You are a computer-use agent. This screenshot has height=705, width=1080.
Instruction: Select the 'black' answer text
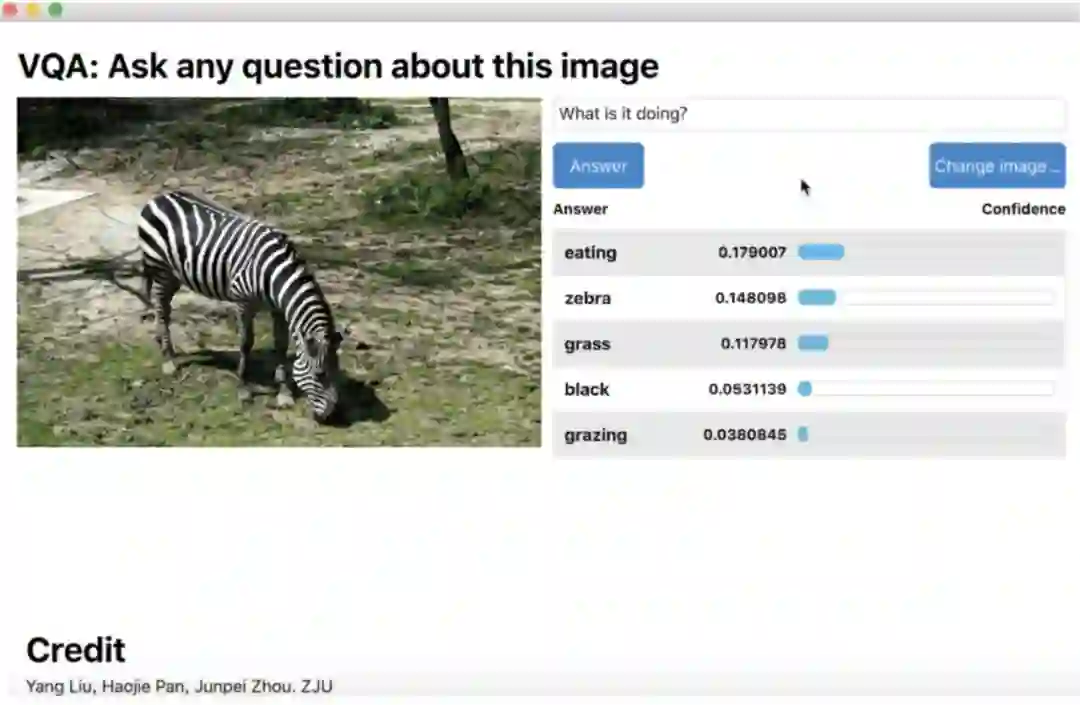(x=587, y=389)
